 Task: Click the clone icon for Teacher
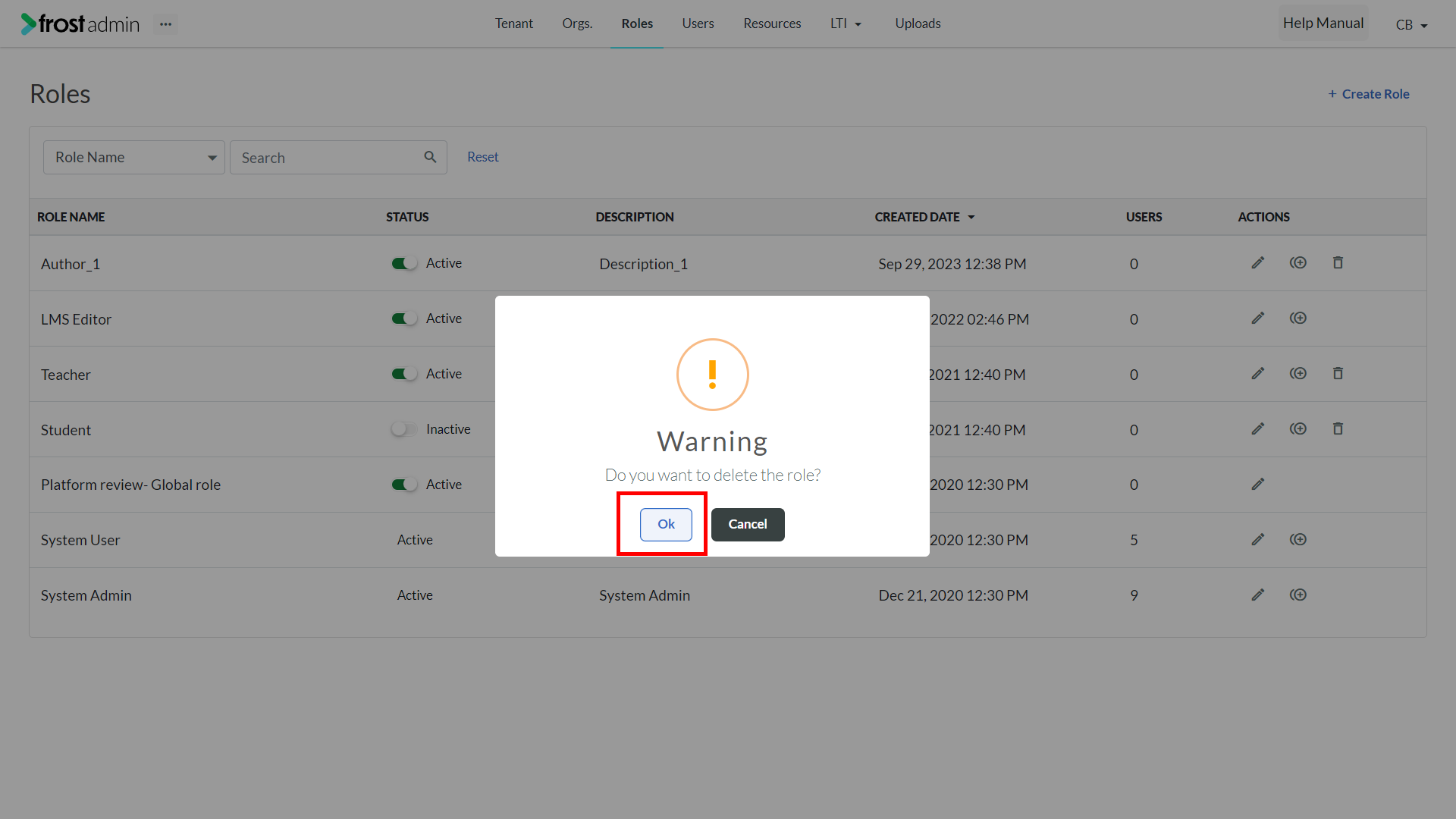[1298, 373]
